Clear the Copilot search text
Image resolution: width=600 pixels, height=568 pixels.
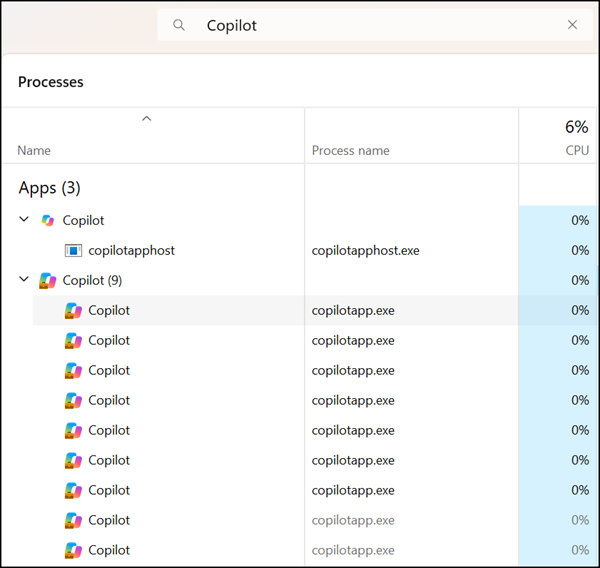[572, 25]
